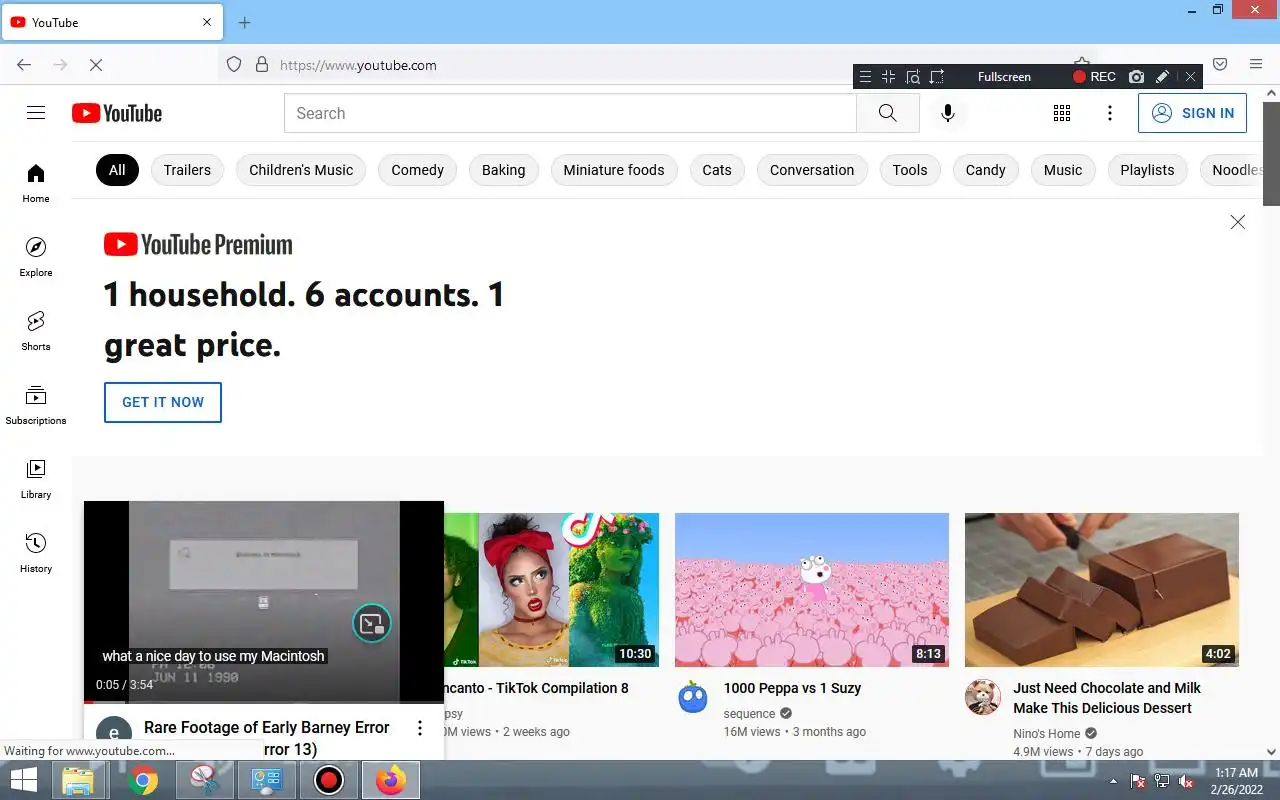Open the Fullscreen capture mode selector
1280x800 pixels.
tap(1004, 77)
